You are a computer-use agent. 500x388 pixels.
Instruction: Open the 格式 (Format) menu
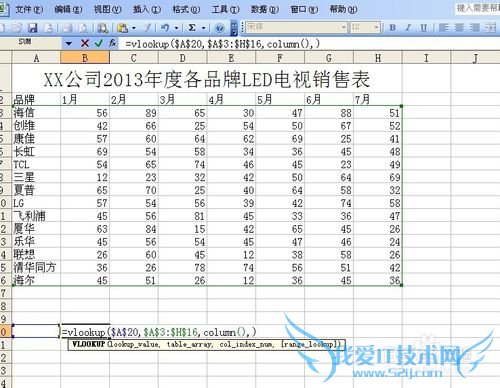click(x=186, y=9)
